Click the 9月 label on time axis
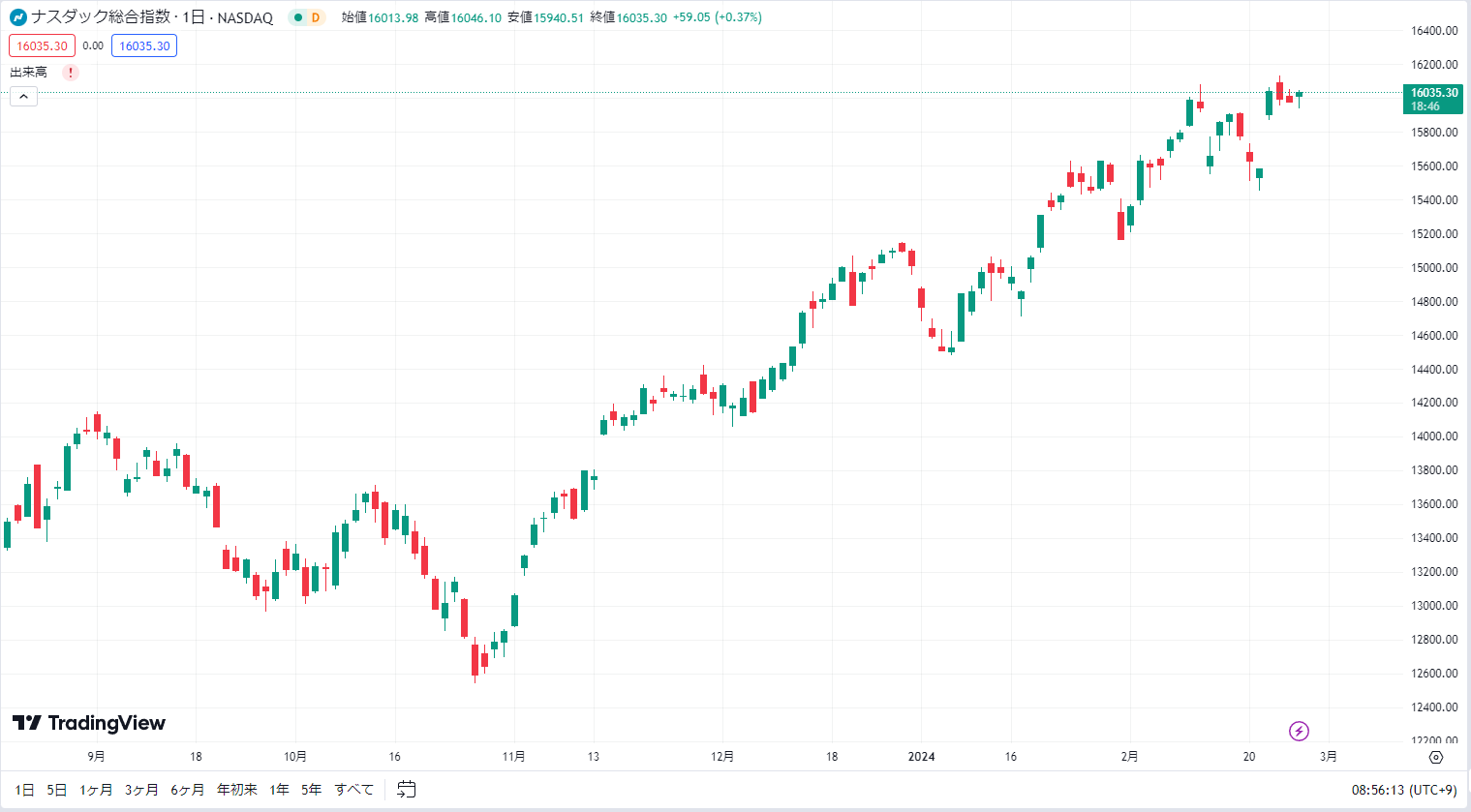Screen dimensions: 1471x812 point(96,757)
